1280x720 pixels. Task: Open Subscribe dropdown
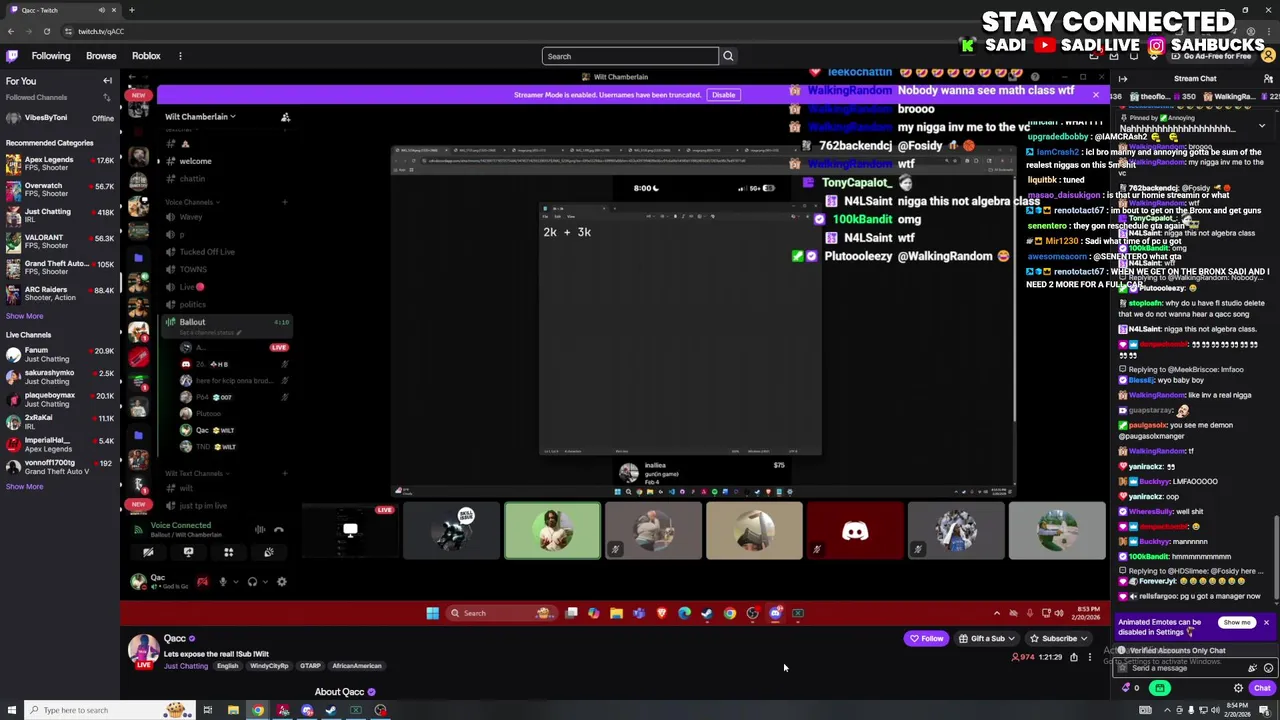[1058, 638]
